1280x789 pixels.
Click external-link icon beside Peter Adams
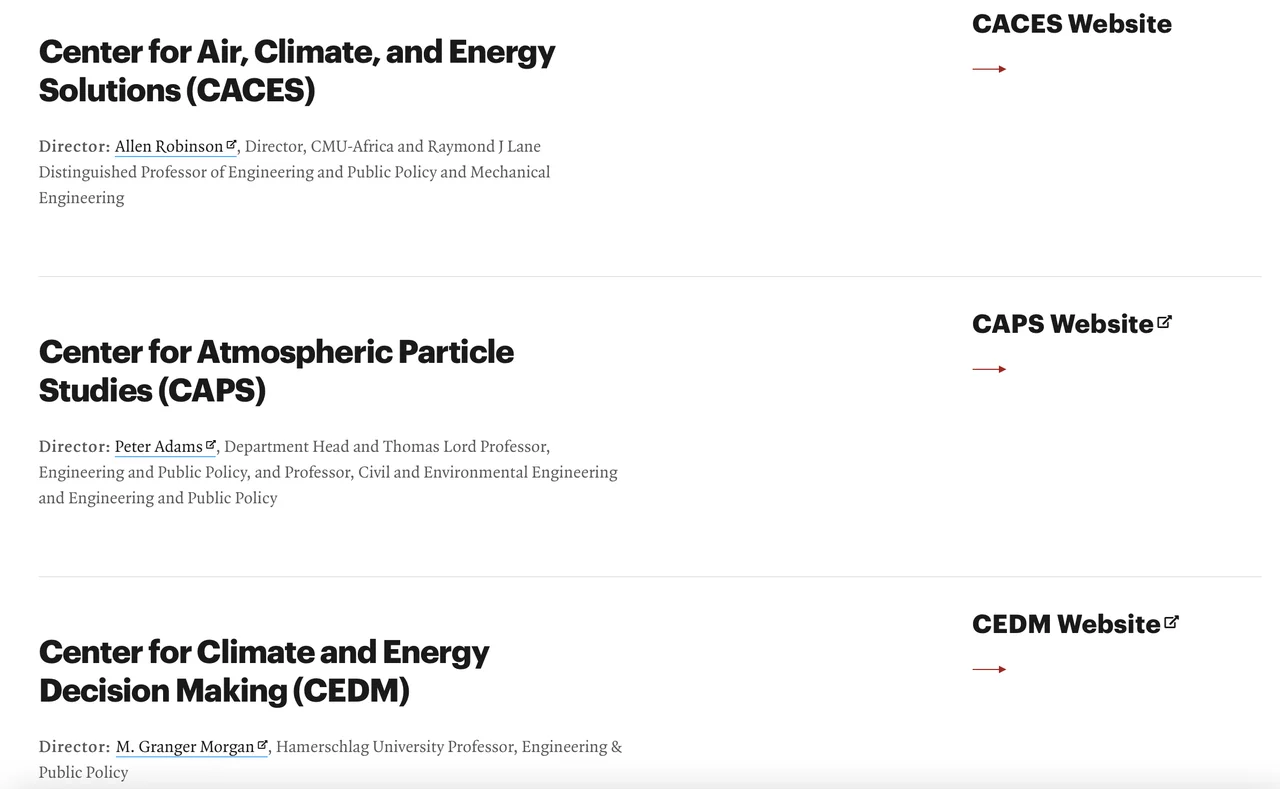[x=211, y=445]
